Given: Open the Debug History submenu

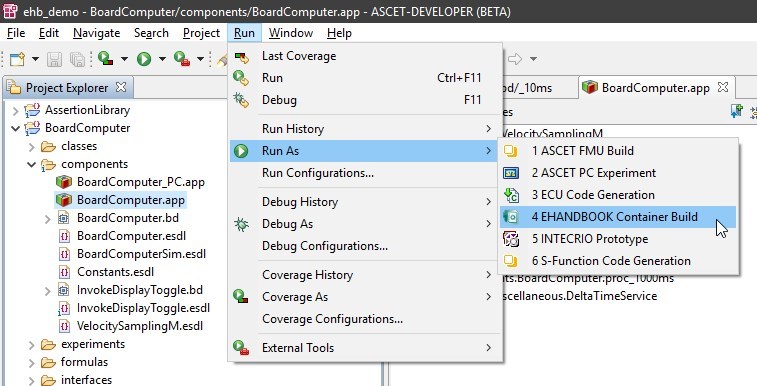Looking at the screenshot, I should 365,202.
